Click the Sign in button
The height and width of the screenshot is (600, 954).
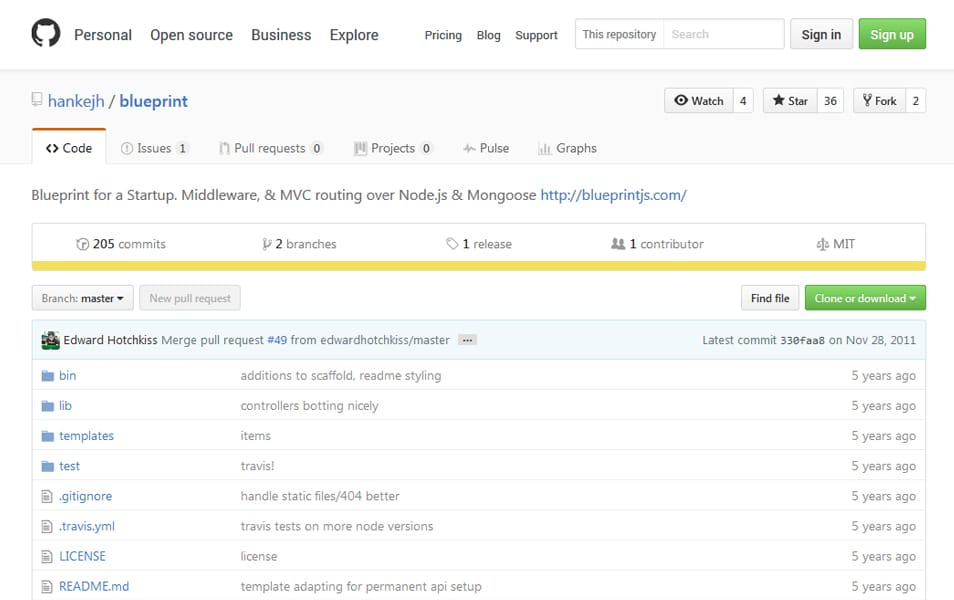(821, 34)
